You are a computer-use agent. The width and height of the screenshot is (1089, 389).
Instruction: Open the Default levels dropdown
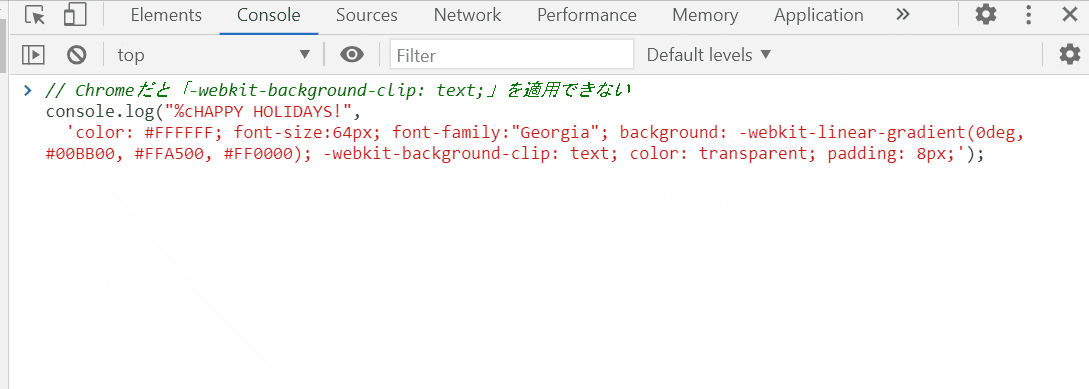(709, 55)
